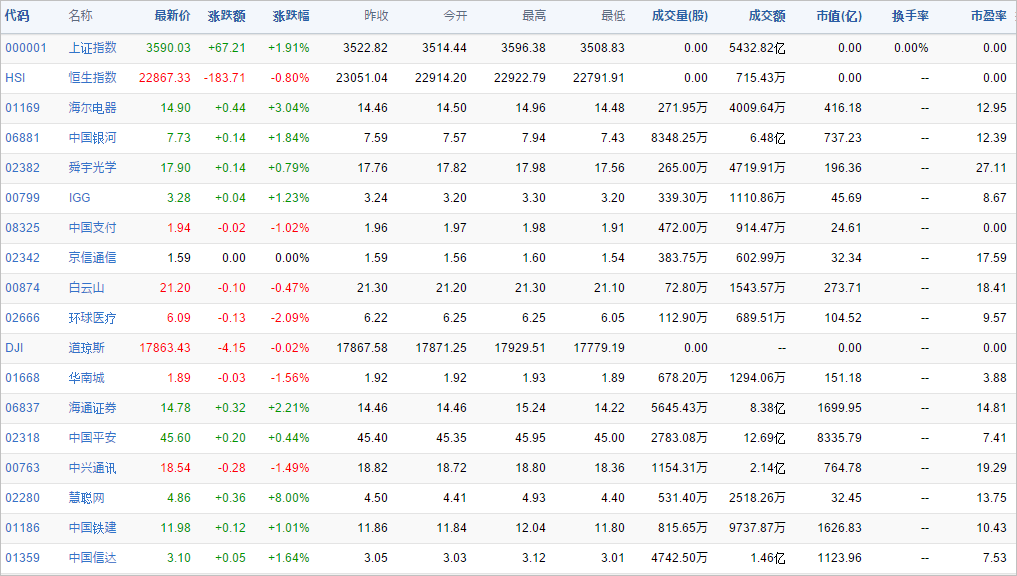Open stock code 06881 link
1017x576 pixels.
point(23,138)
